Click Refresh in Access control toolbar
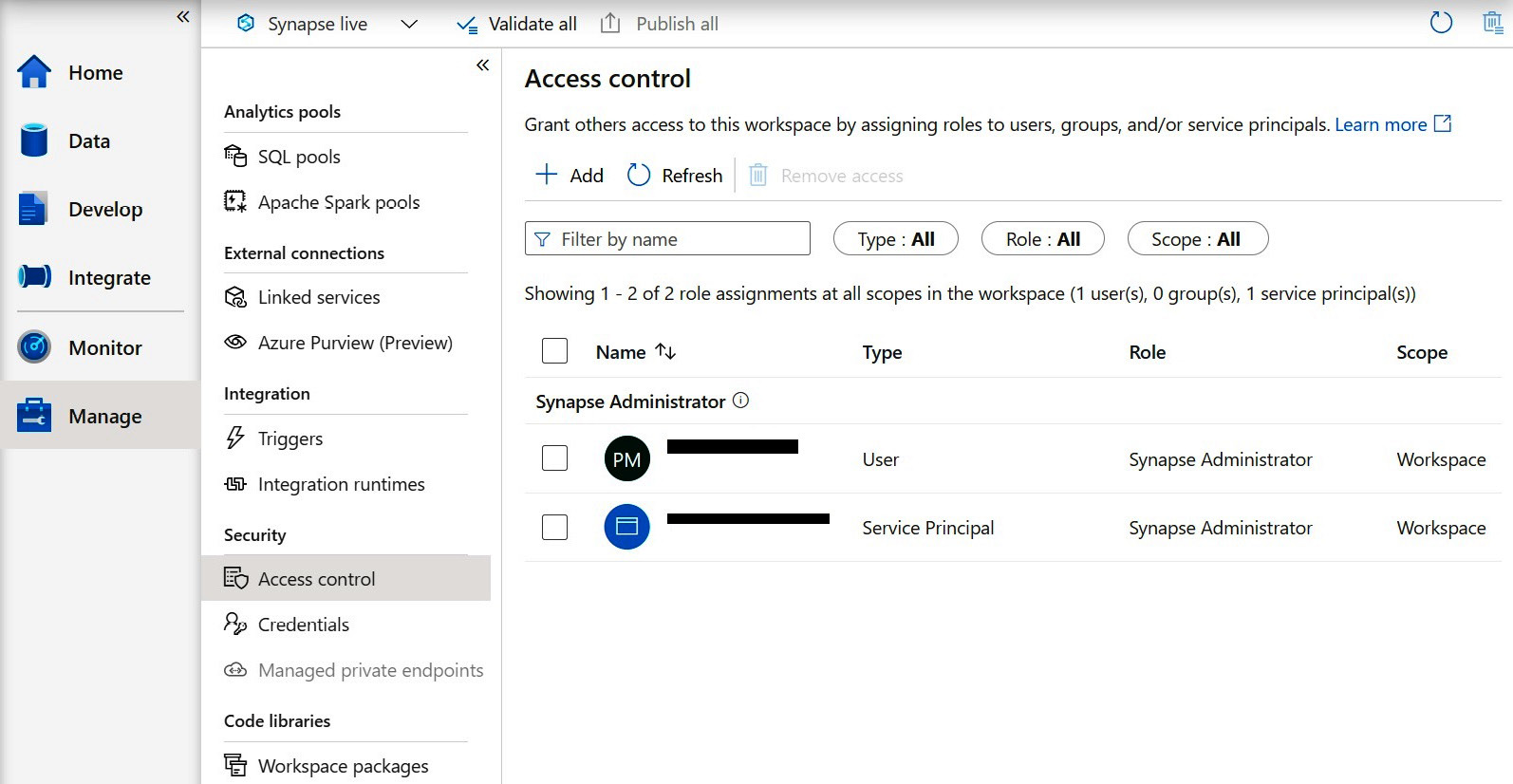1513x784 pixels. (675, 176)
